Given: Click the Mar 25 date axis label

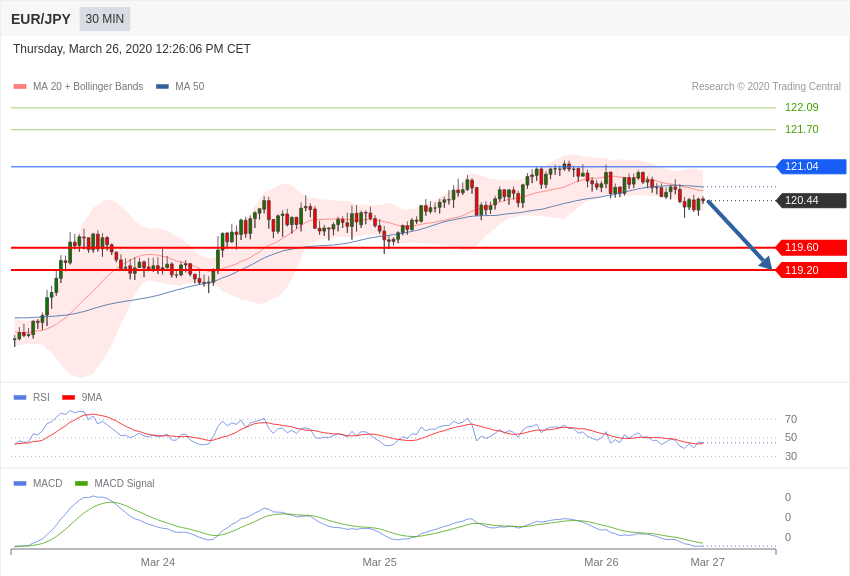Looking at the screenshot, I should (x=379, y=562).
